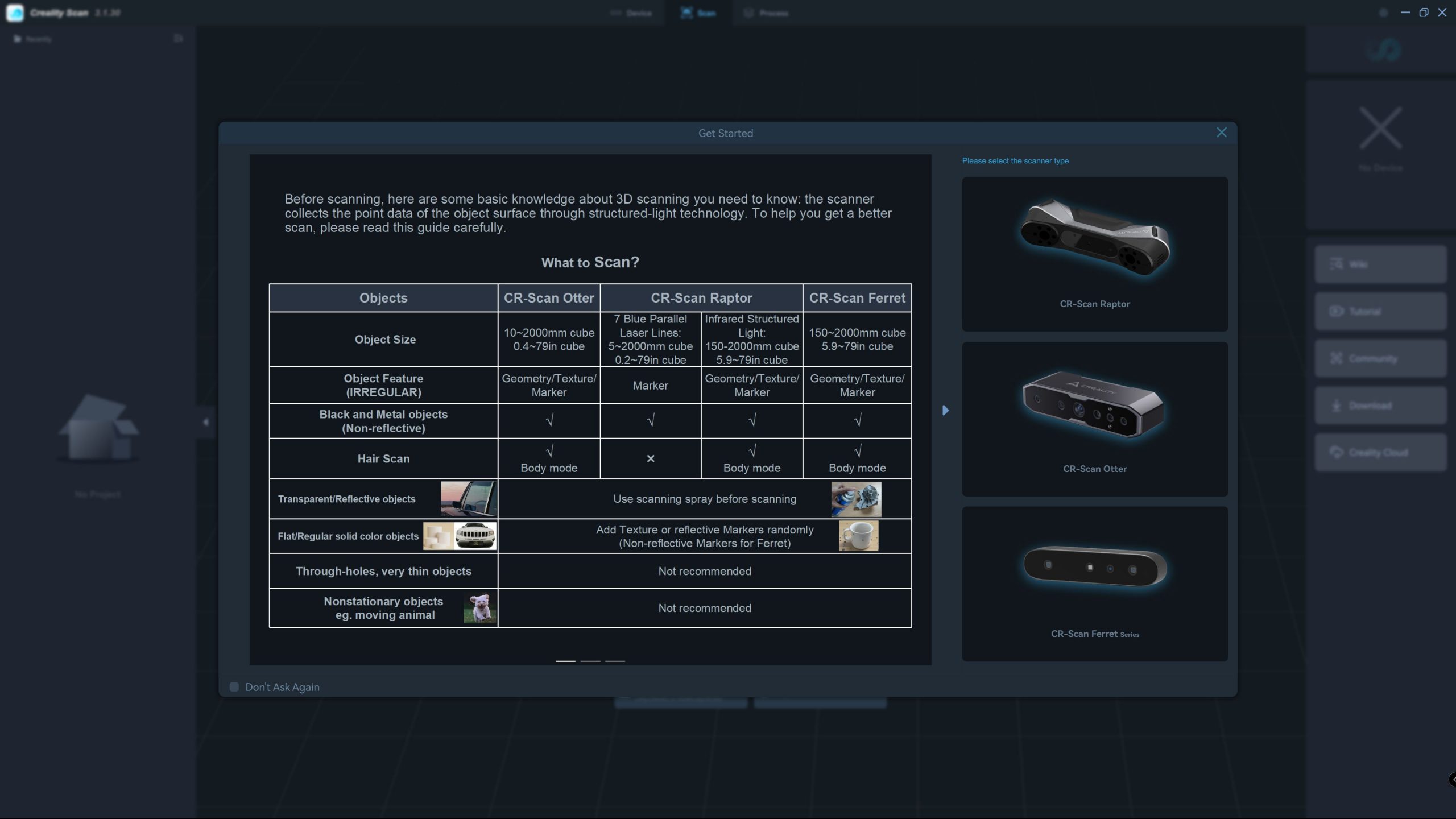This screenshot has width=1456, height=819.
Task: Close the Get Started dialog
Action: pyautogui.click(x=1221, y=133)
